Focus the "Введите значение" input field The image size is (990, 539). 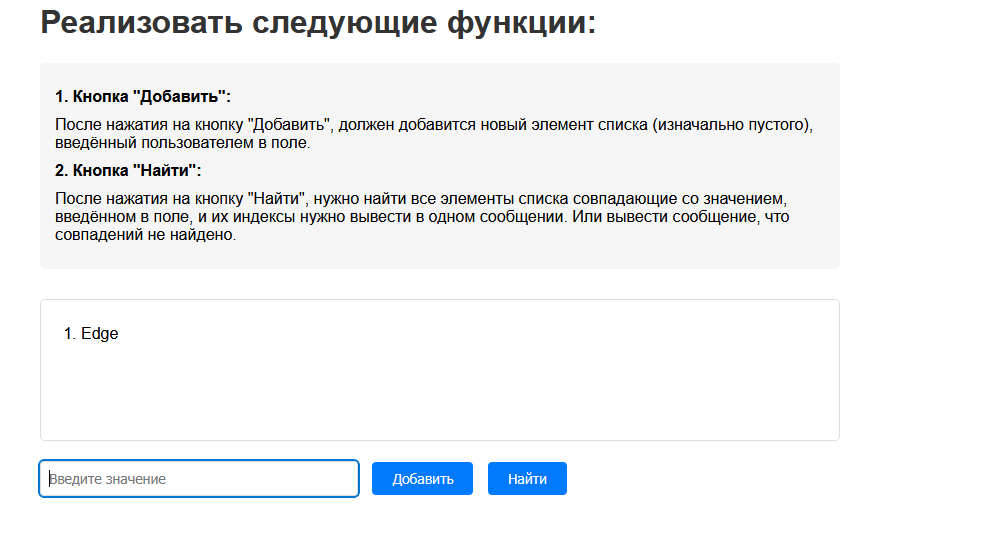[x=199, y=479]
